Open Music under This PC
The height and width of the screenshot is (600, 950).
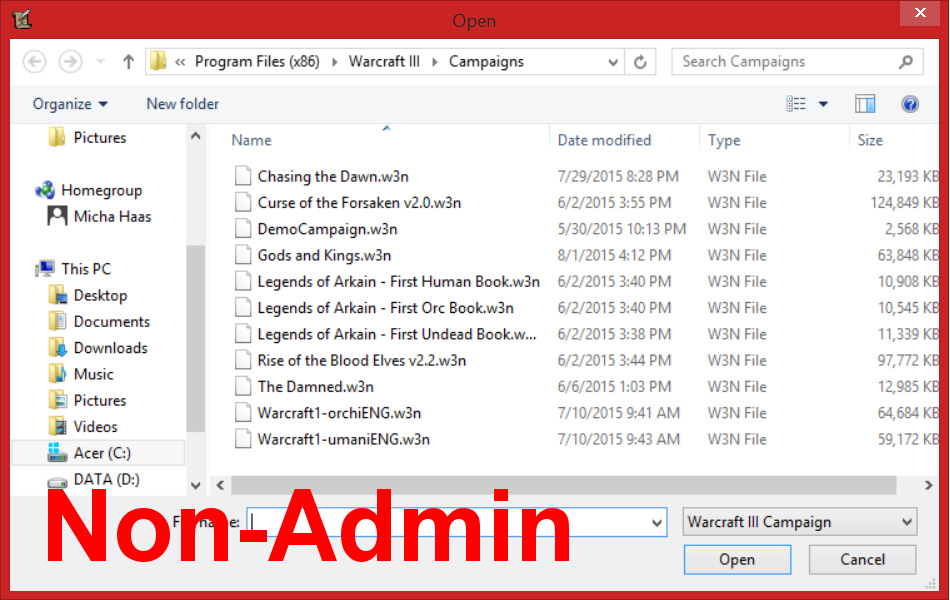93,375
